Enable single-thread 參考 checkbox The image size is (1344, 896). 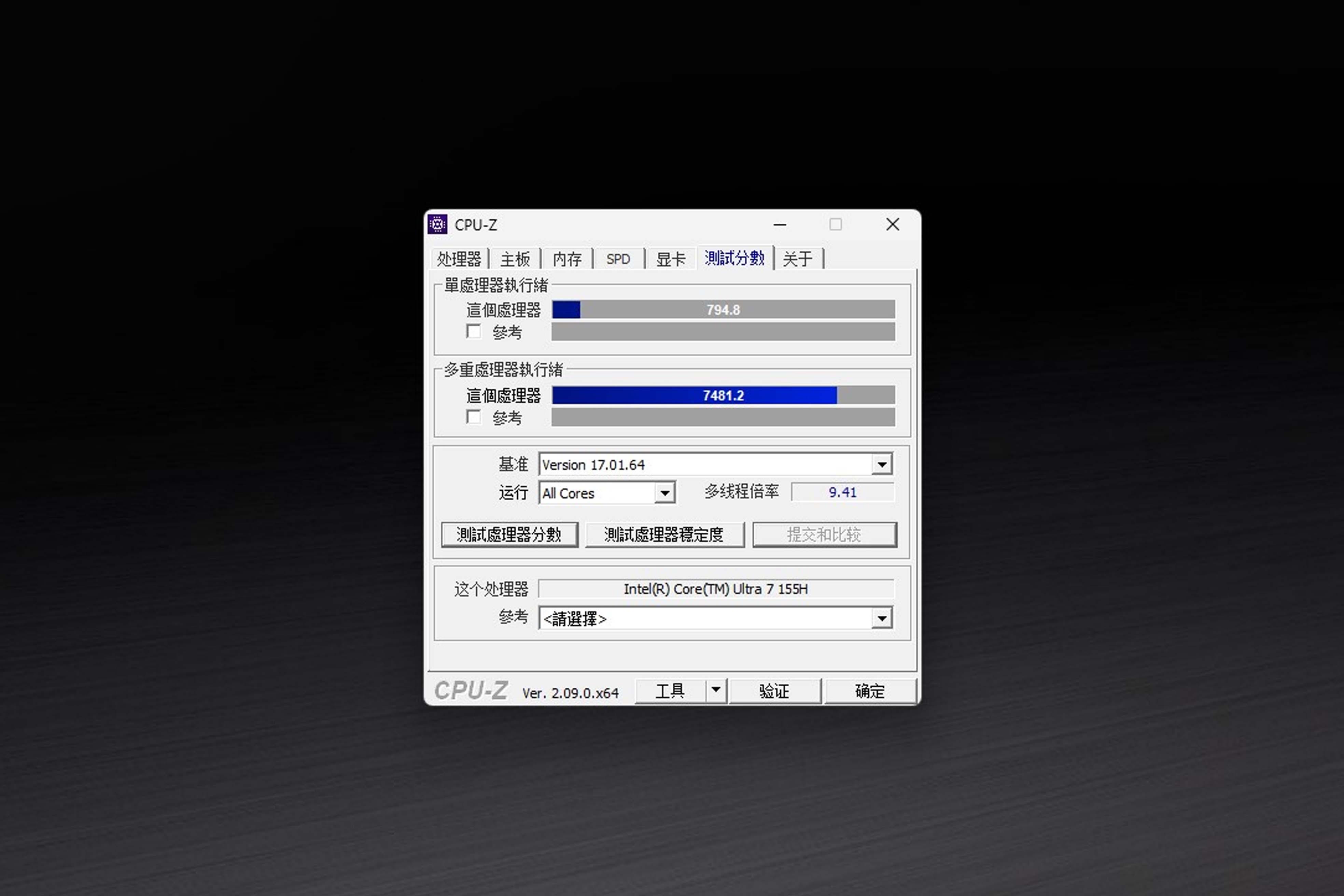point(474,332)
